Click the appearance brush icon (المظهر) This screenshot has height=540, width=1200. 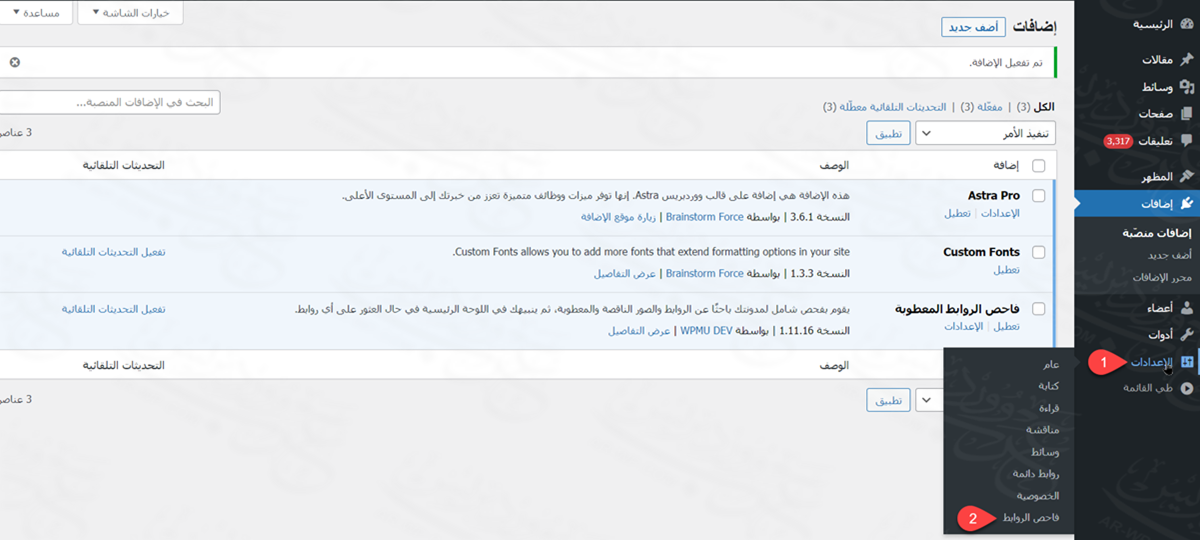[1187, 176]
